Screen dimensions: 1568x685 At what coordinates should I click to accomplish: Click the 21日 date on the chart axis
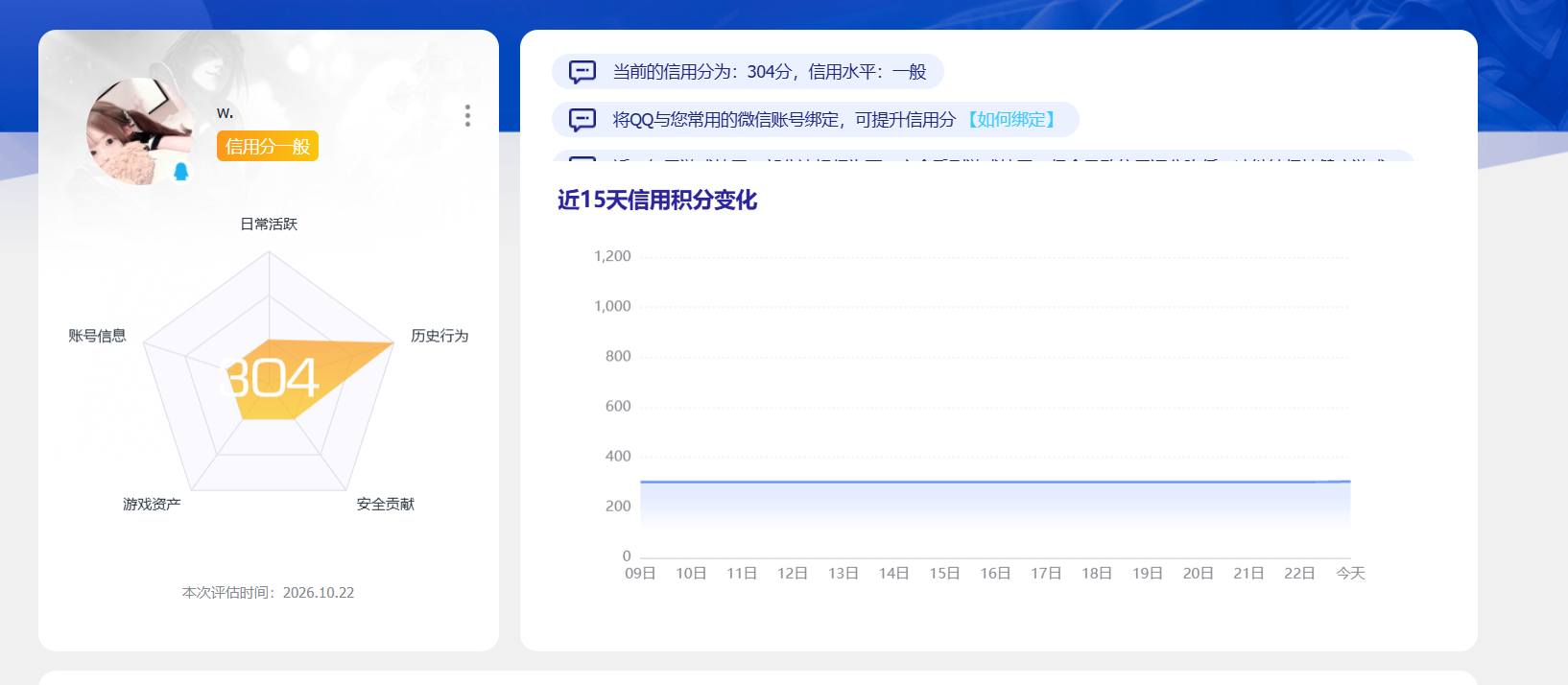coord(1248,573)
